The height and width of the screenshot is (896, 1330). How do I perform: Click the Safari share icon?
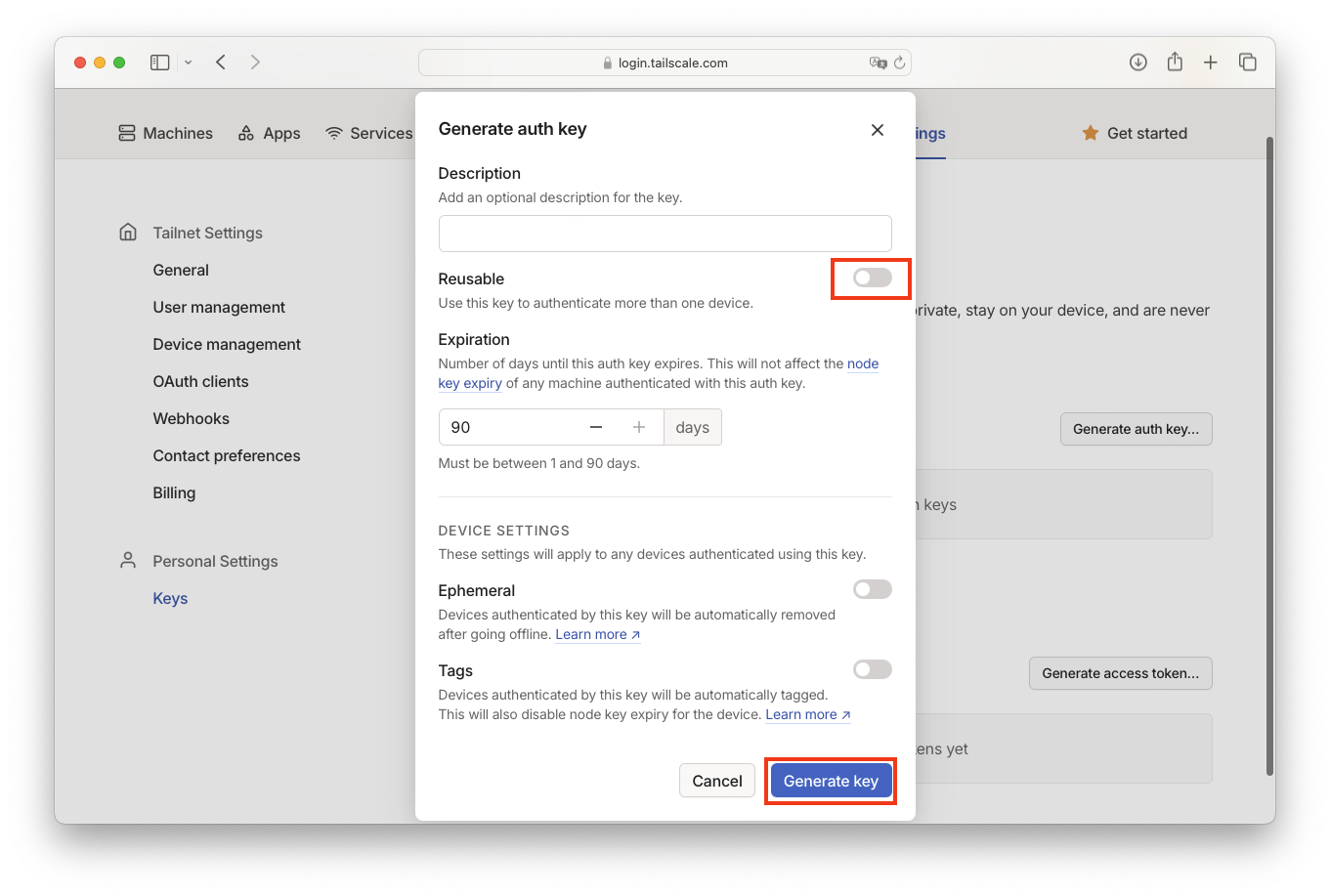pyautogui.click(x=1175, y=62)
